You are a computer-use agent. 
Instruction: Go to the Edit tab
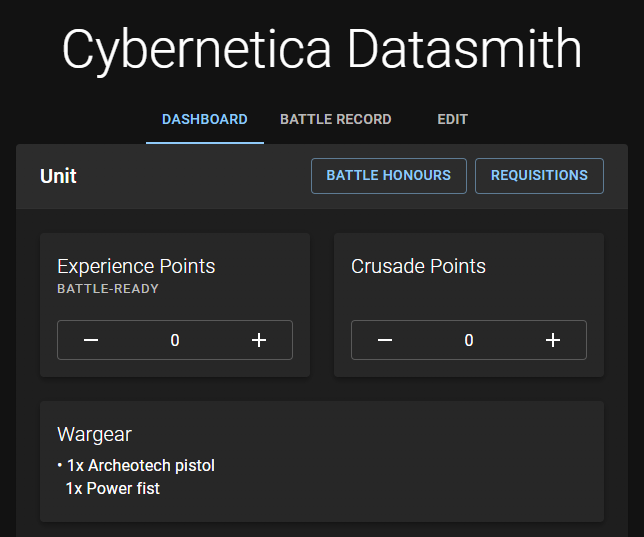452,119
